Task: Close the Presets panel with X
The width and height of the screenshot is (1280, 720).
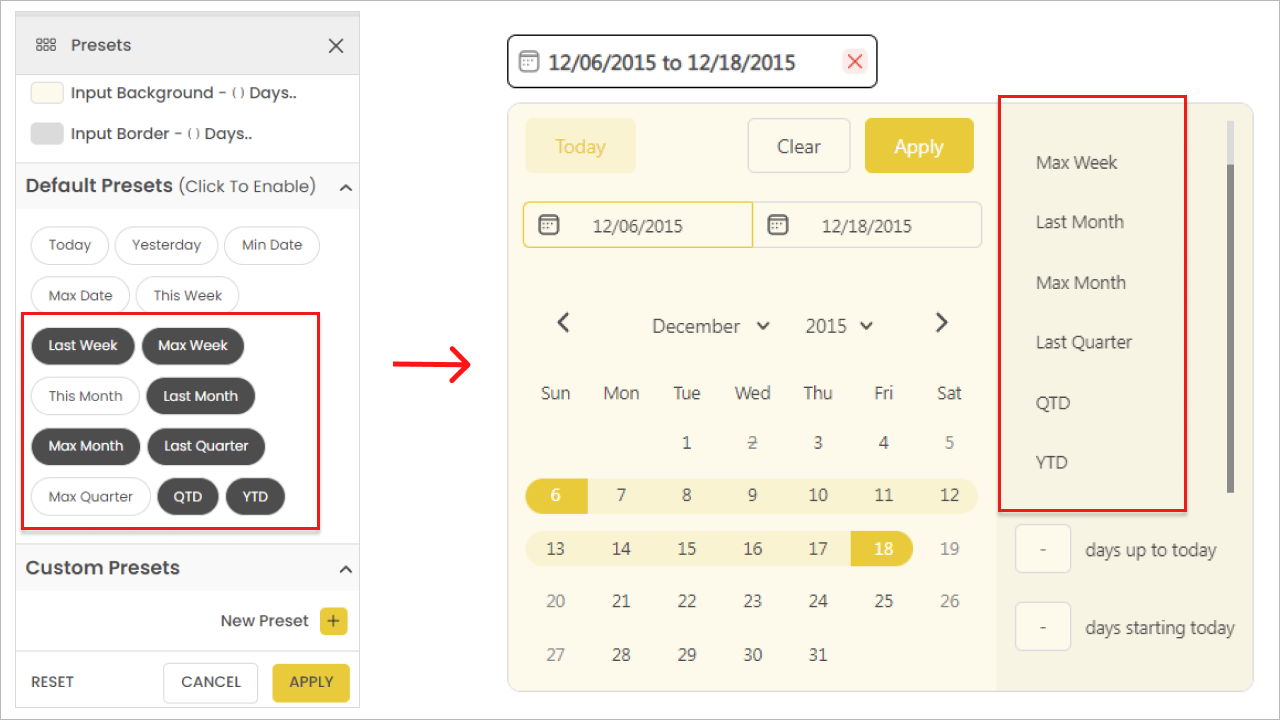Action: [336, 46]
